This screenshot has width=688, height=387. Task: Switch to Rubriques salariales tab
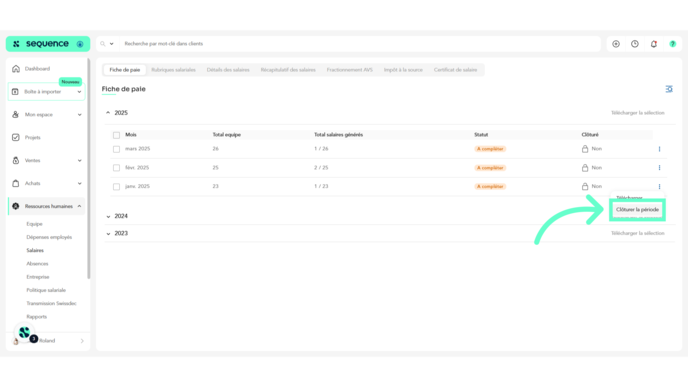pos(173,70)
